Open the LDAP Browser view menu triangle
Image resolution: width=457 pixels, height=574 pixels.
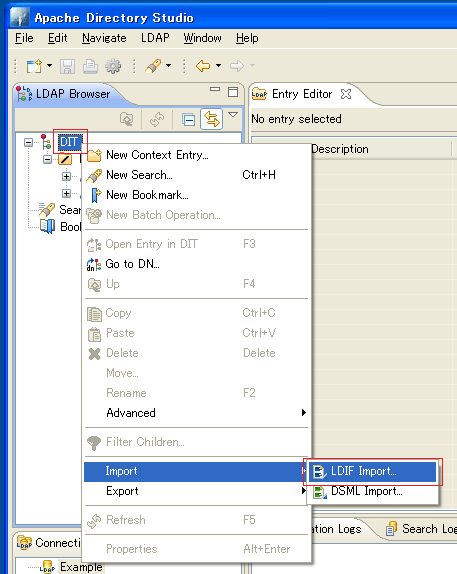click(233, 115)
